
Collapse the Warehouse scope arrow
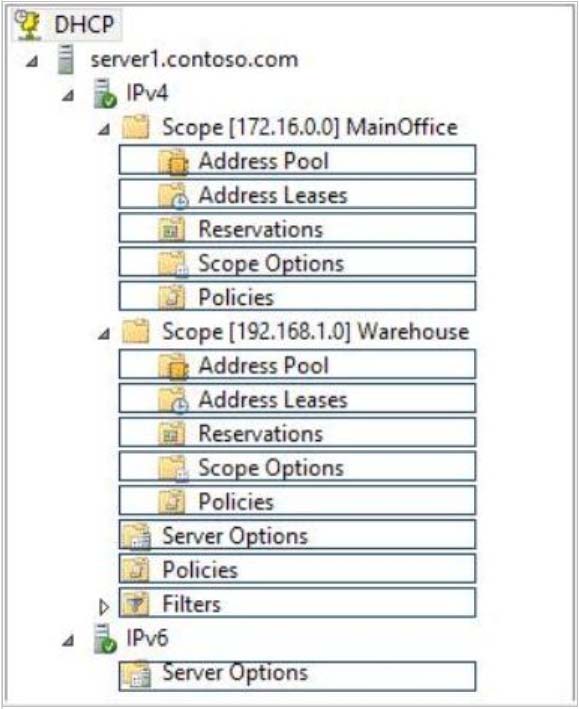(104, 334)
